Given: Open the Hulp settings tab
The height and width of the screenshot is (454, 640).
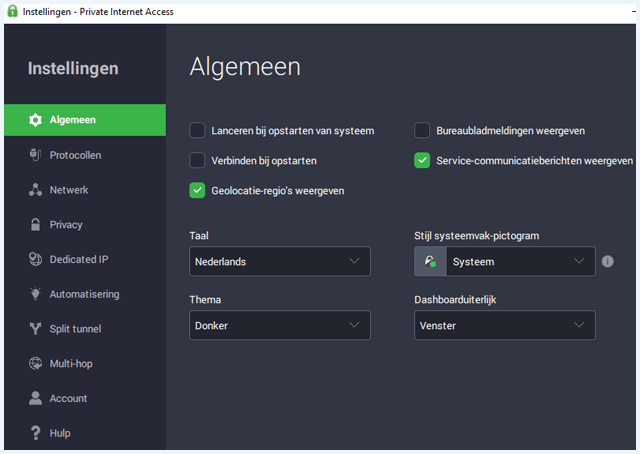Looking at the screenshot, I should pyautogui.click(x=85, y=433).
